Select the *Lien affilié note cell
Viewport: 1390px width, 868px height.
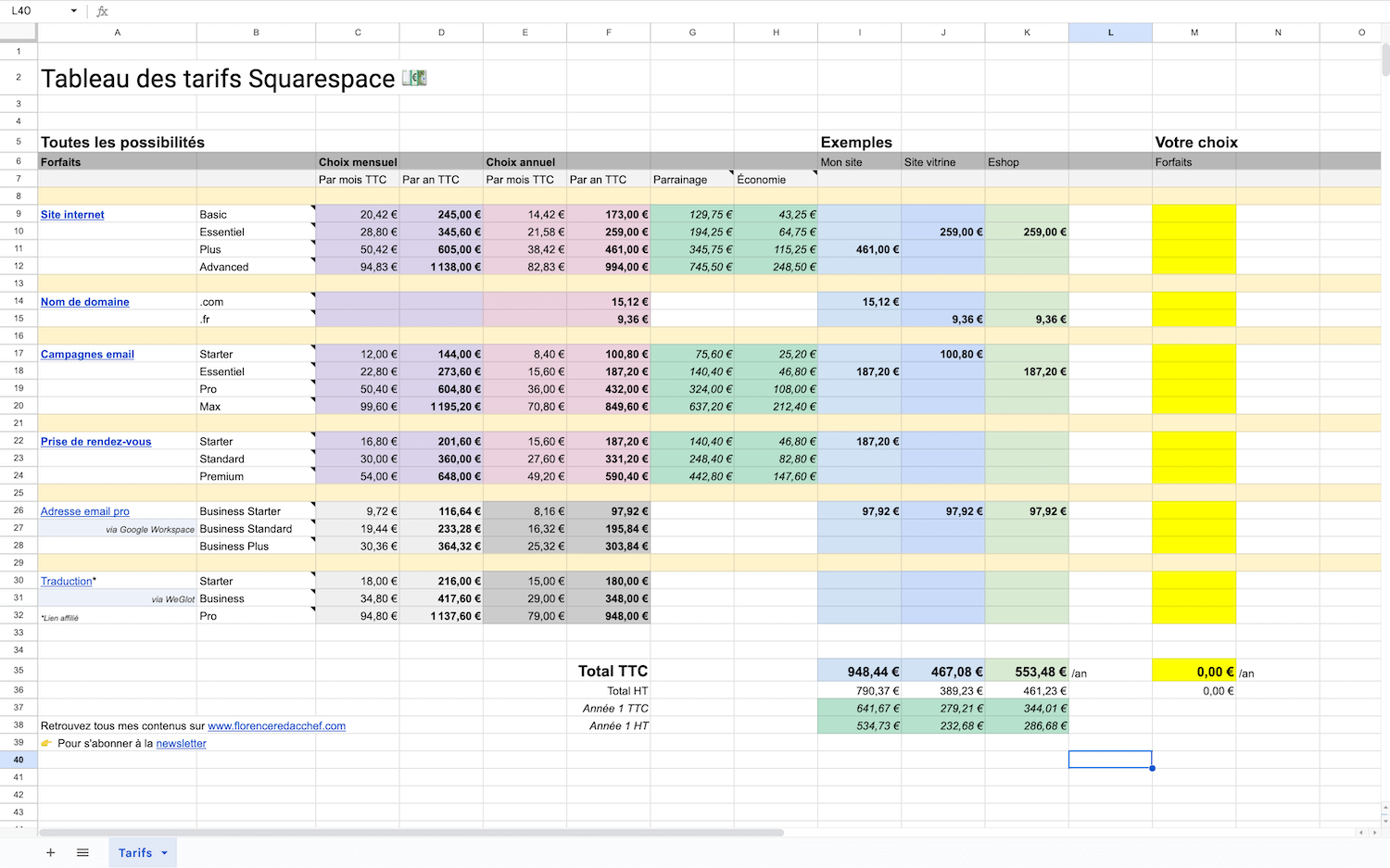coord(118,616)
